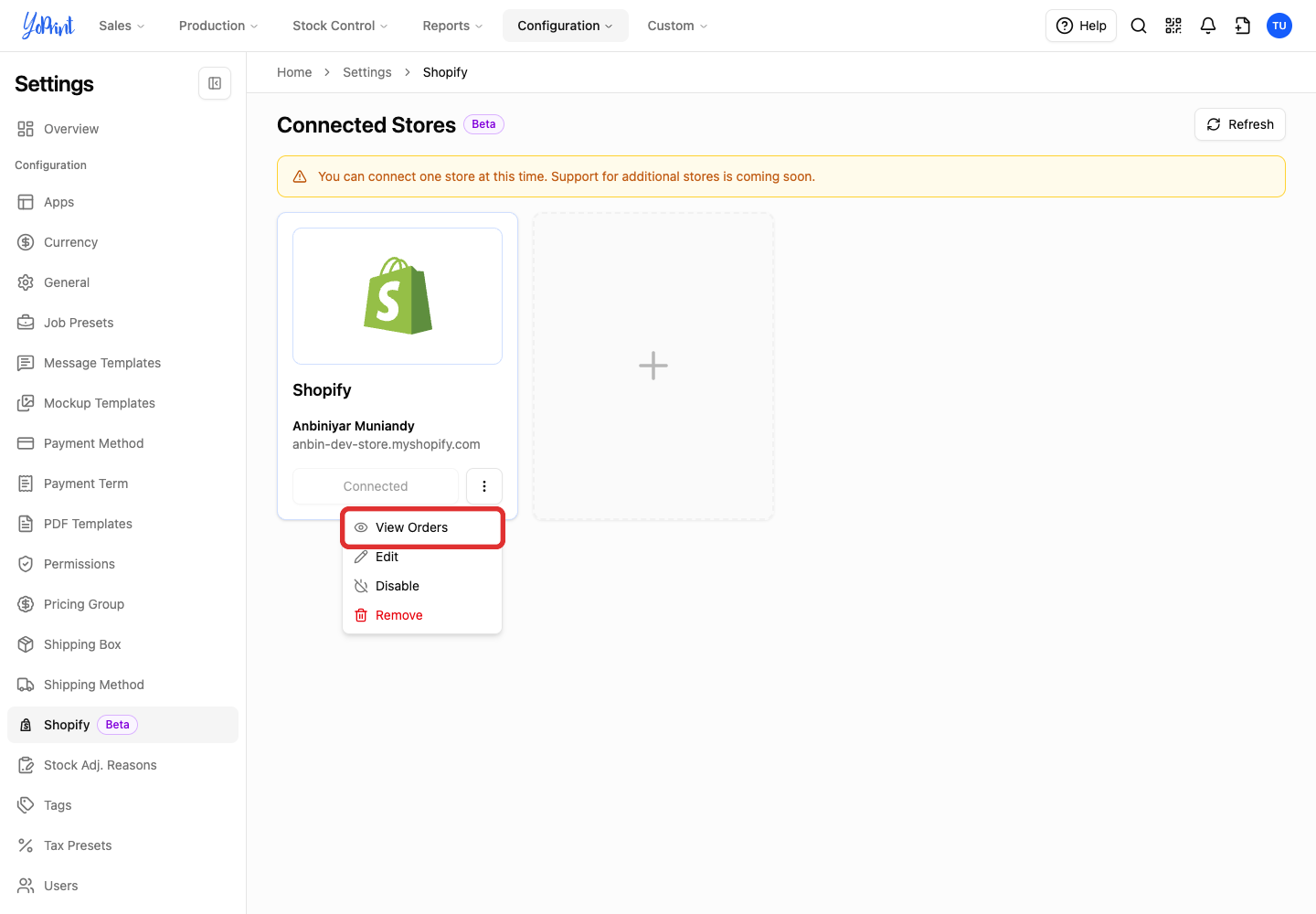Click the file import icon in header
Viewport: 1316px width, 914px height.
[x=1243, y=26]
